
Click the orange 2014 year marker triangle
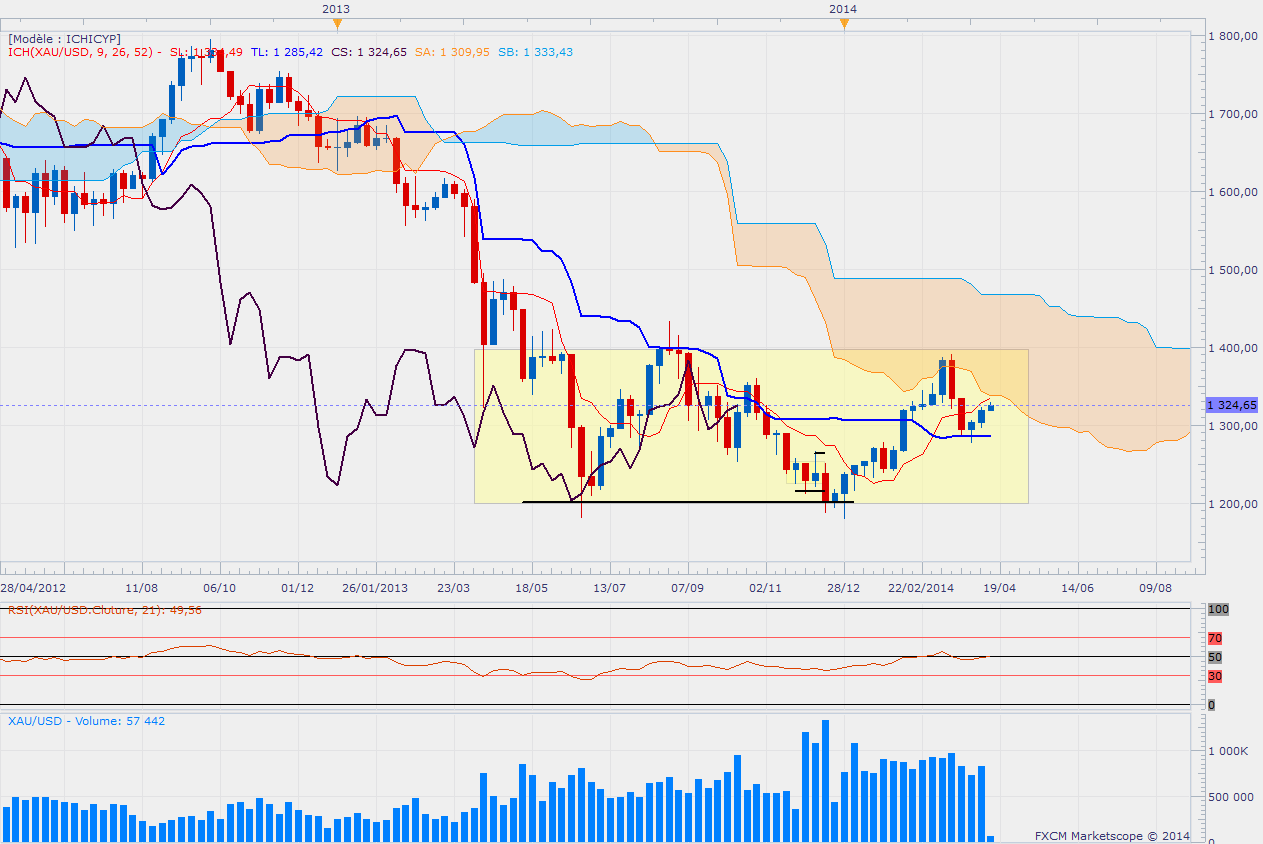(843, 22)
